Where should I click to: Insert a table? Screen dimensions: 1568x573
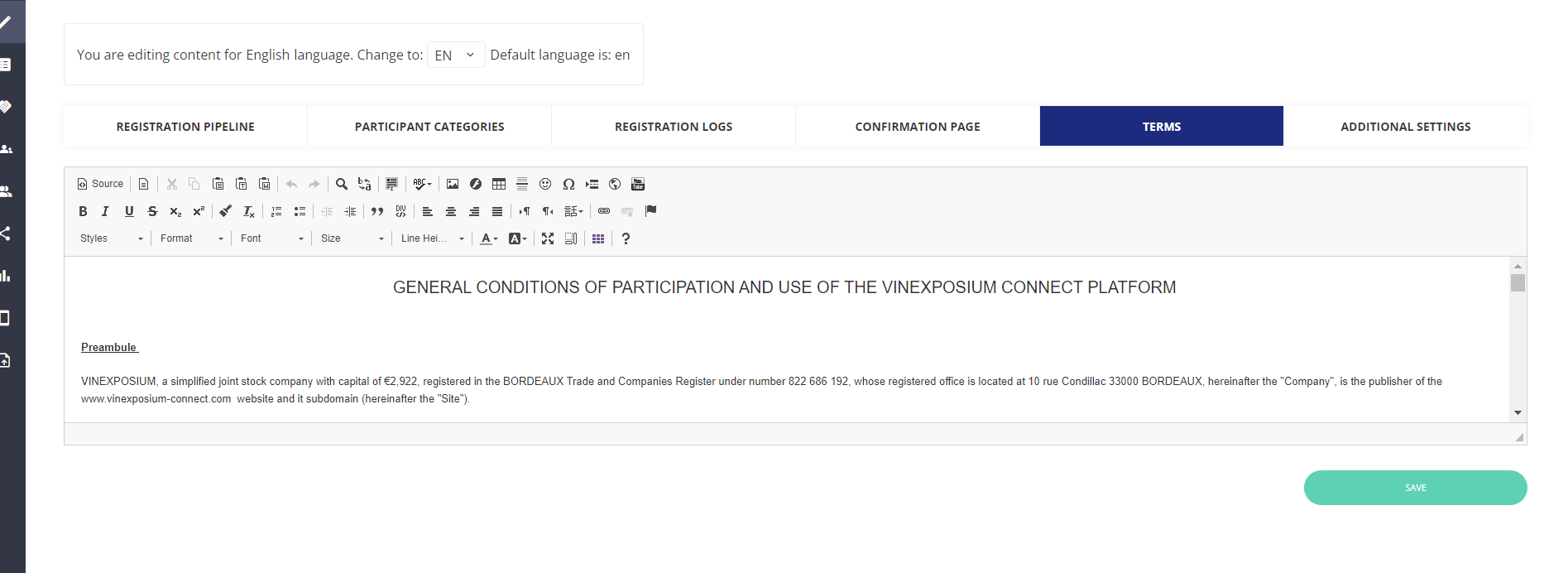[499, 184]
